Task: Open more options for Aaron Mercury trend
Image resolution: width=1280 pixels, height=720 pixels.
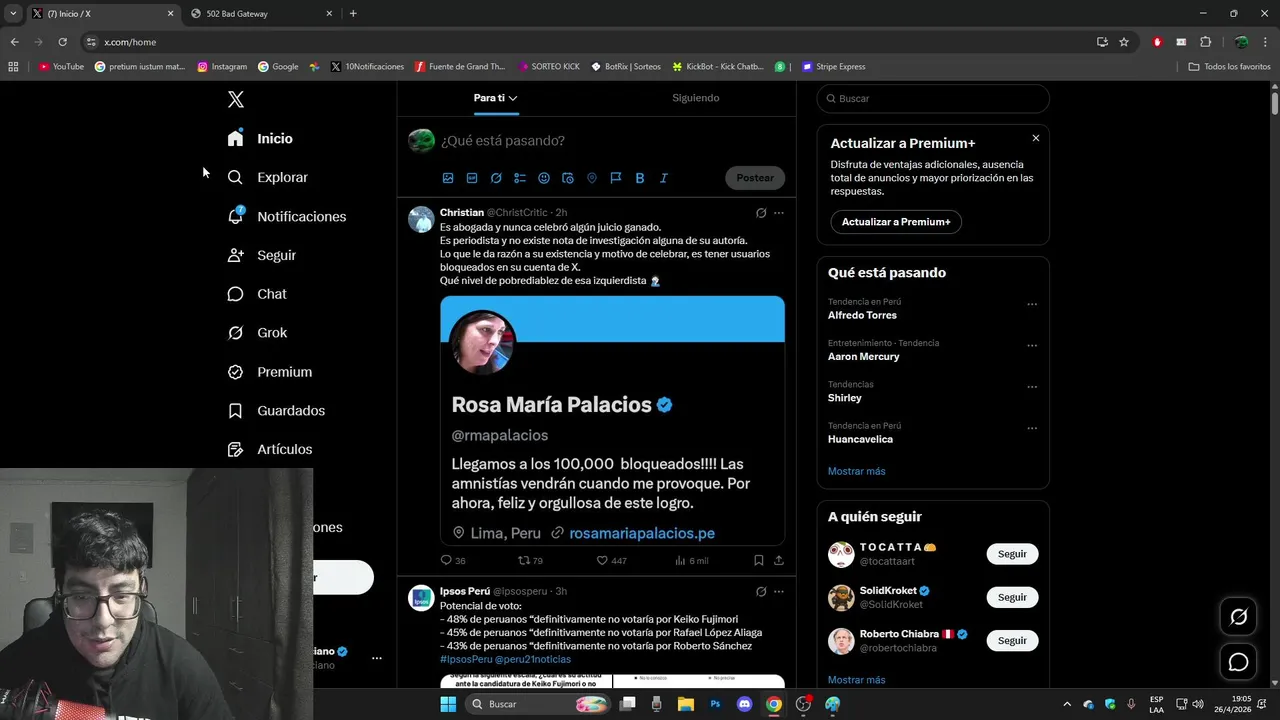Action: 1032,346
